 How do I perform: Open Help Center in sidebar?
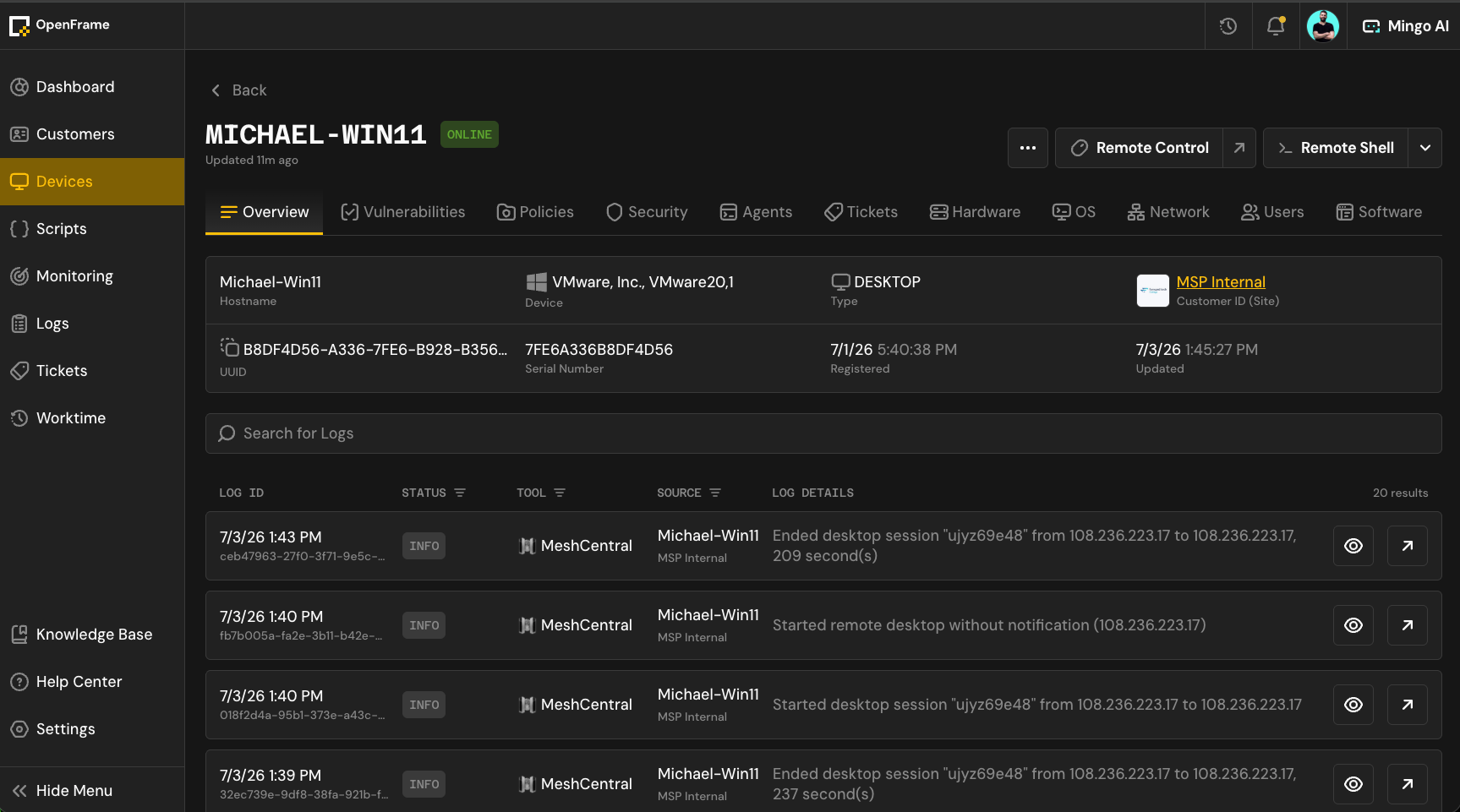(x=92, y=682)
